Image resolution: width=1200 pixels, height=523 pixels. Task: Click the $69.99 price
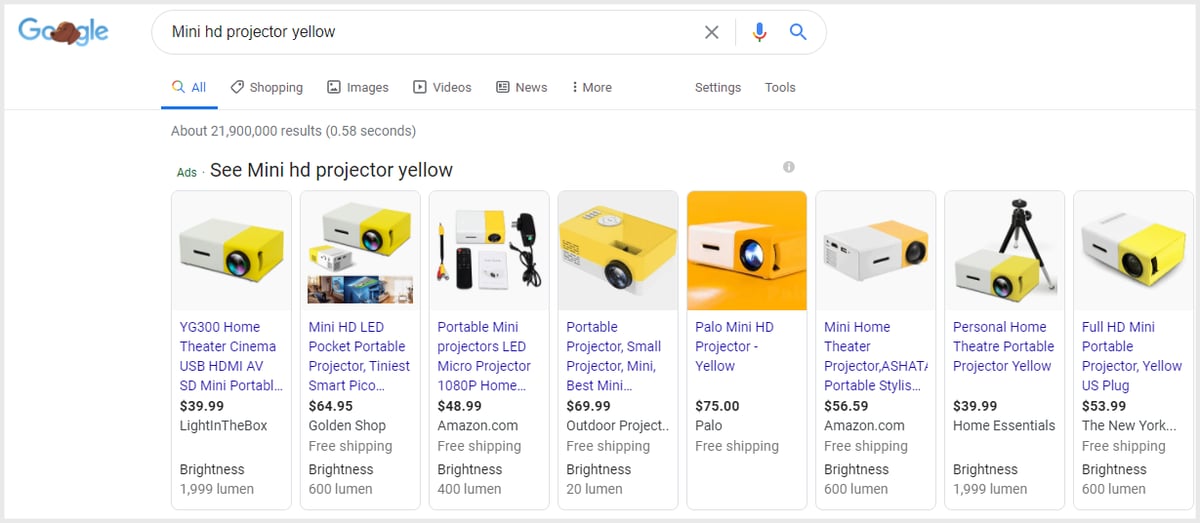tap(589, 406)
